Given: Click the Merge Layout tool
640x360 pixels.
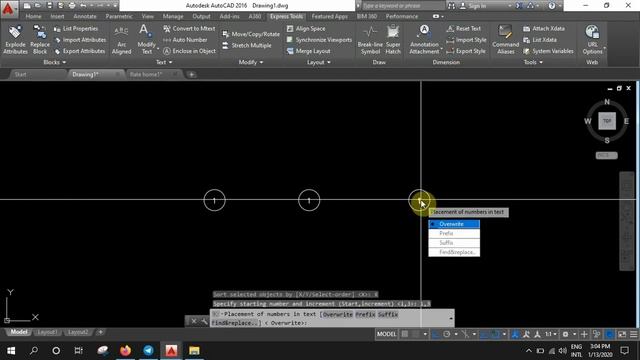Looking at the screenshot, I should point(309,51).
